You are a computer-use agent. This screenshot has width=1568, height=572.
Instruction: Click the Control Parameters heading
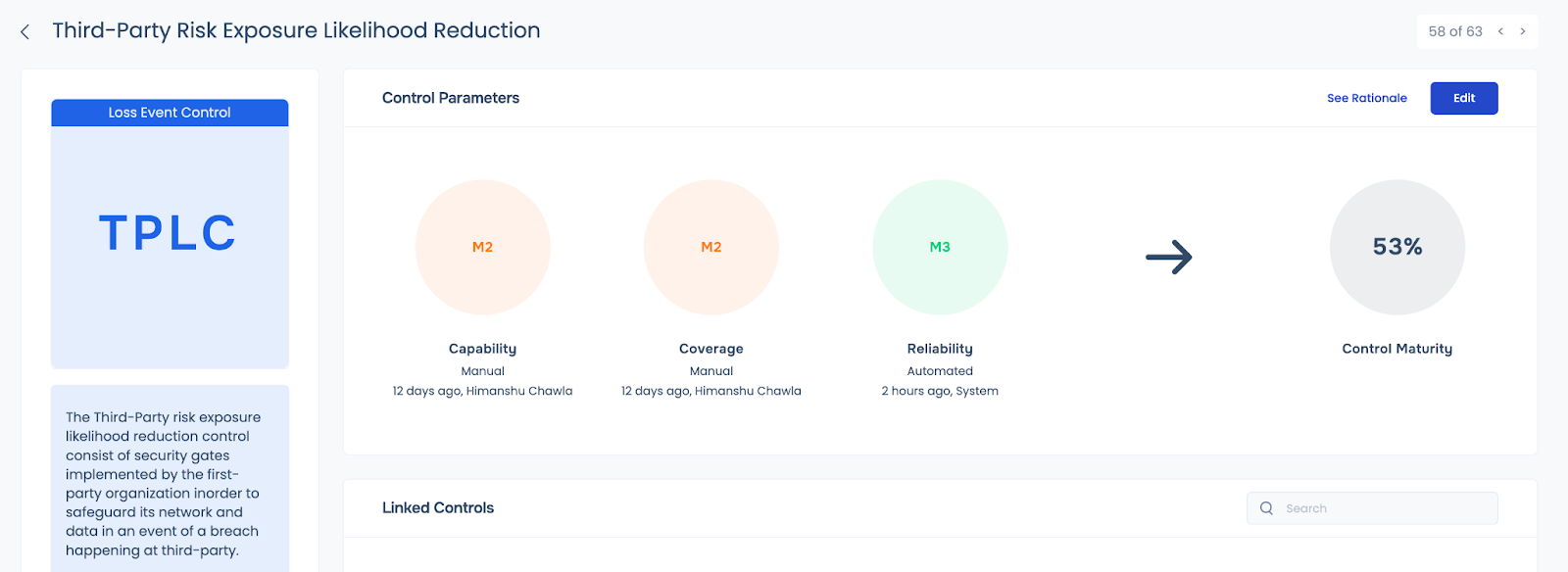coord(451,98)
